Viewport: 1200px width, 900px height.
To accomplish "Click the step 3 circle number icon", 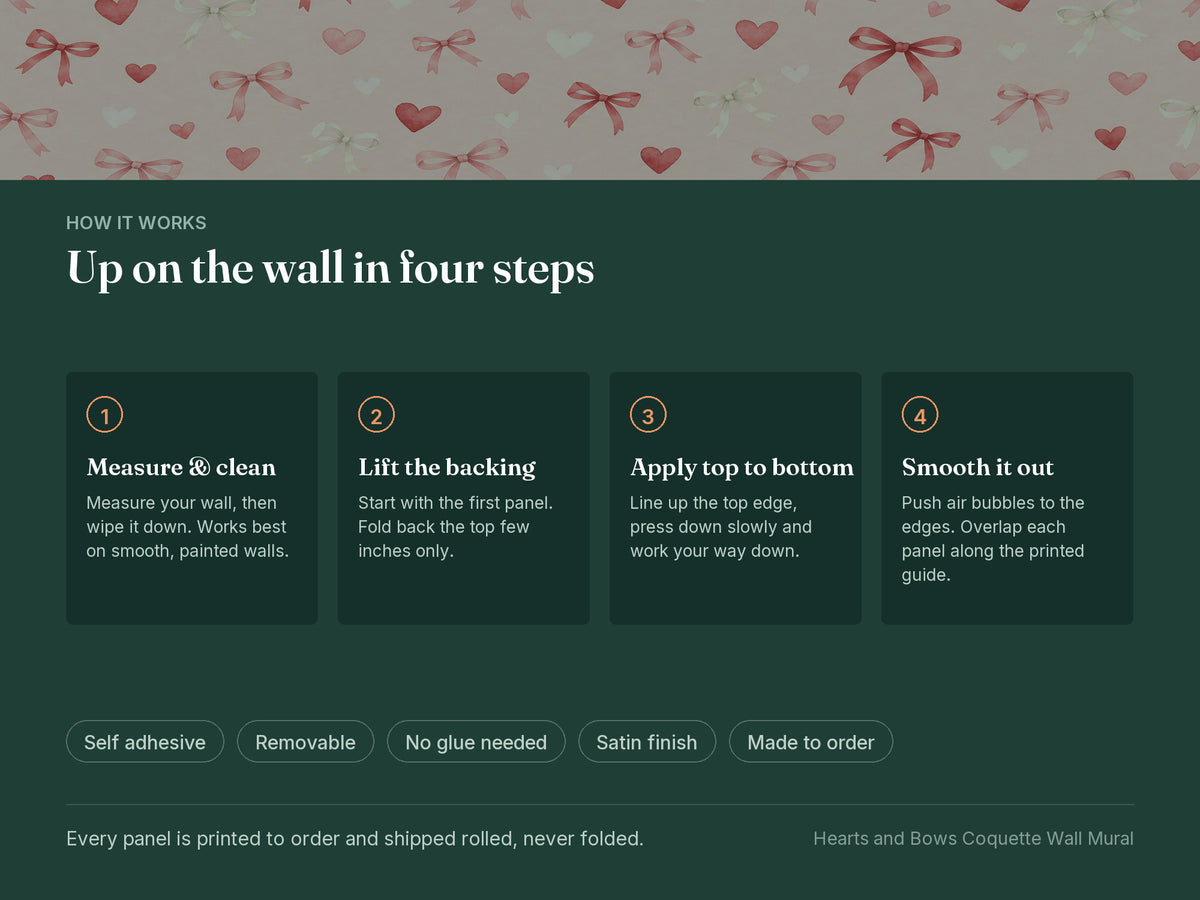I will (x=648, y=415).
